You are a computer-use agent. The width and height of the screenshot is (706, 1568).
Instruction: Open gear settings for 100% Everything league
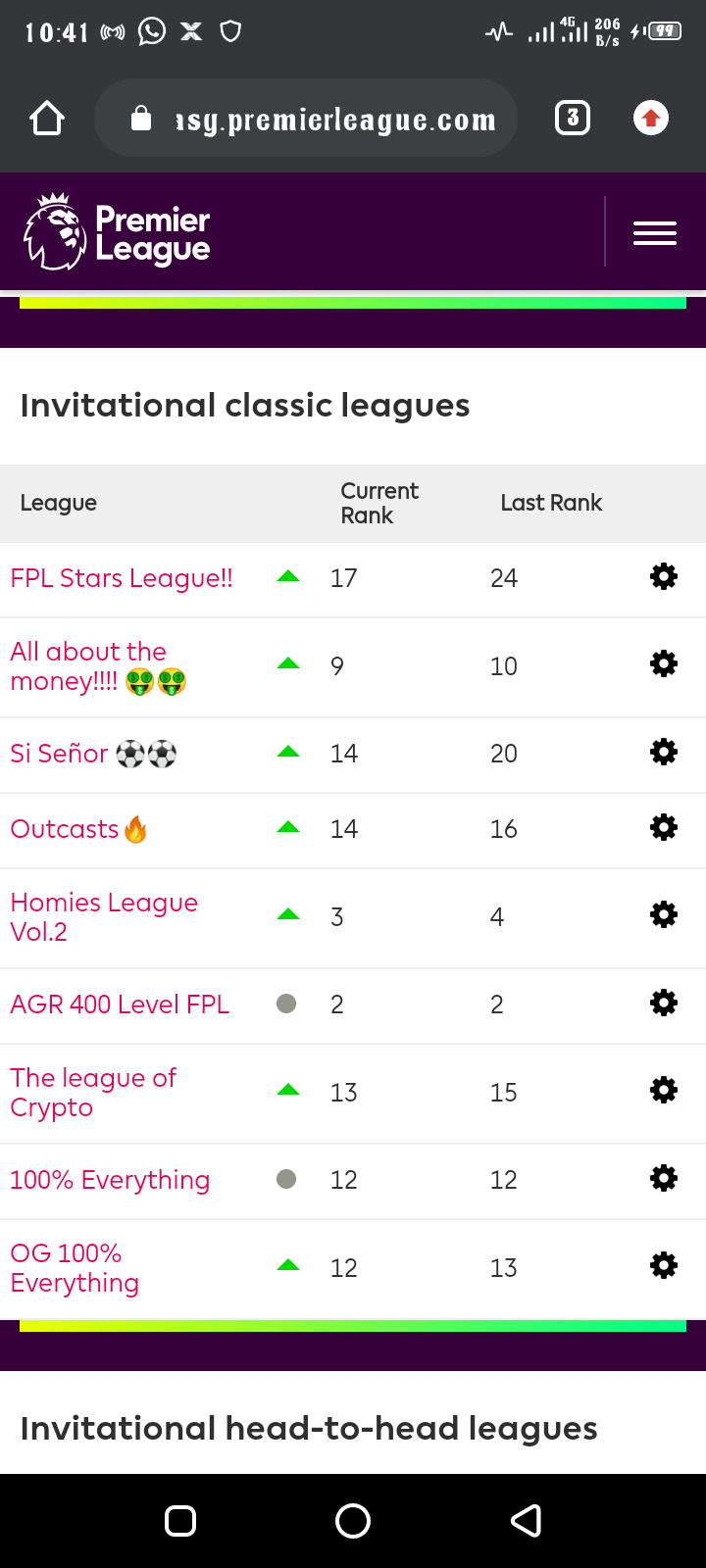[x=664, y=1178]
